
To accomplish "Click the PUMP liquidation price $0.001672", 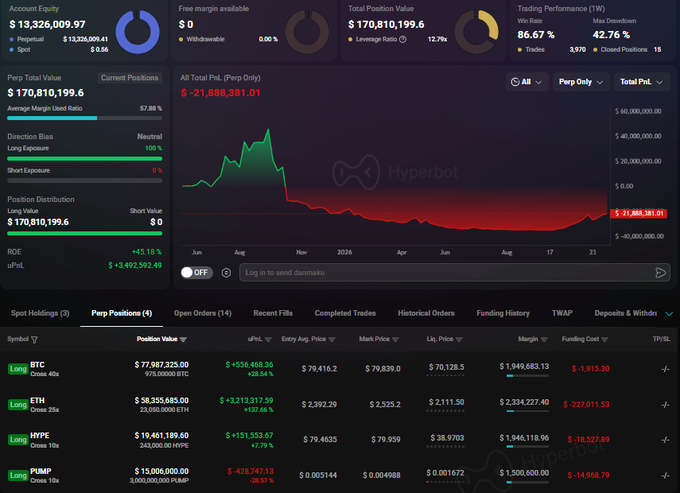I will tap(445, 473).
